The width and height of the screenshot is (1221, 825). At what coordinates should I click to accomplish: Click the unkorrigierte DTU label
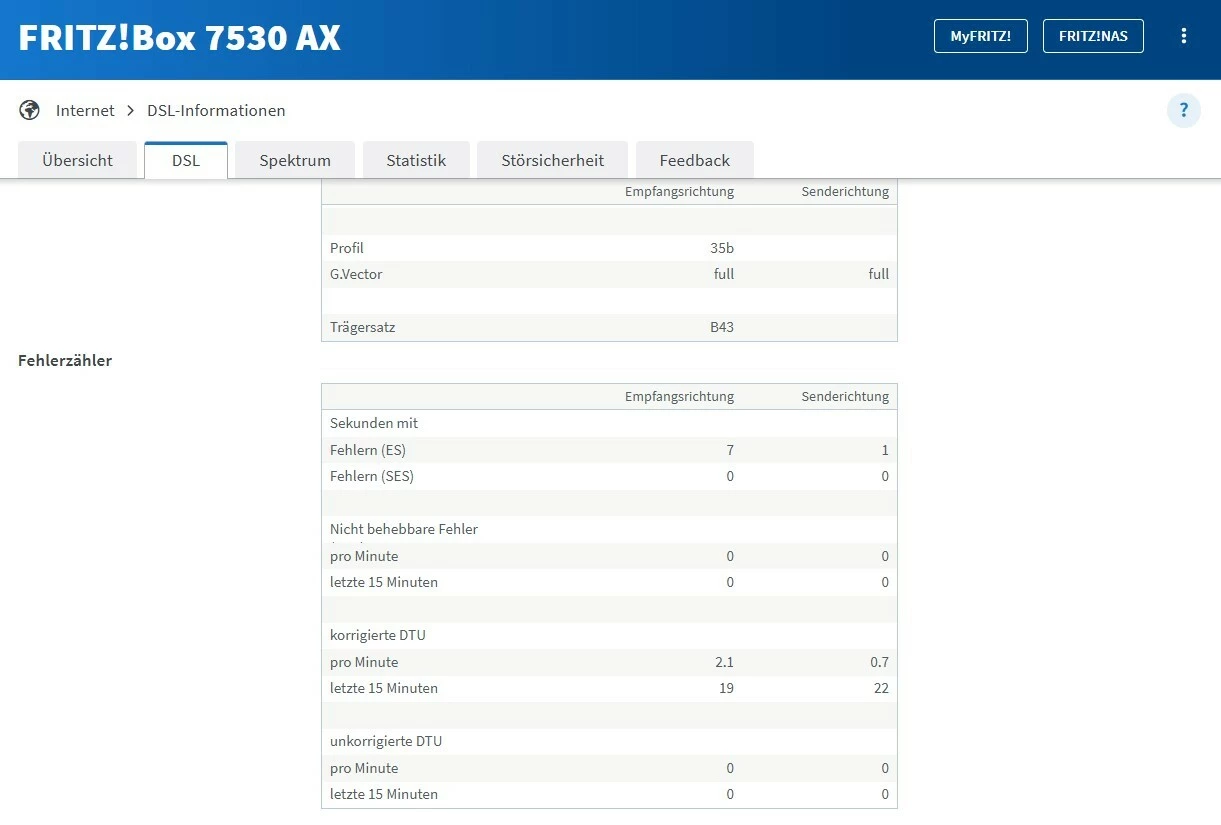tap(386, 741)
